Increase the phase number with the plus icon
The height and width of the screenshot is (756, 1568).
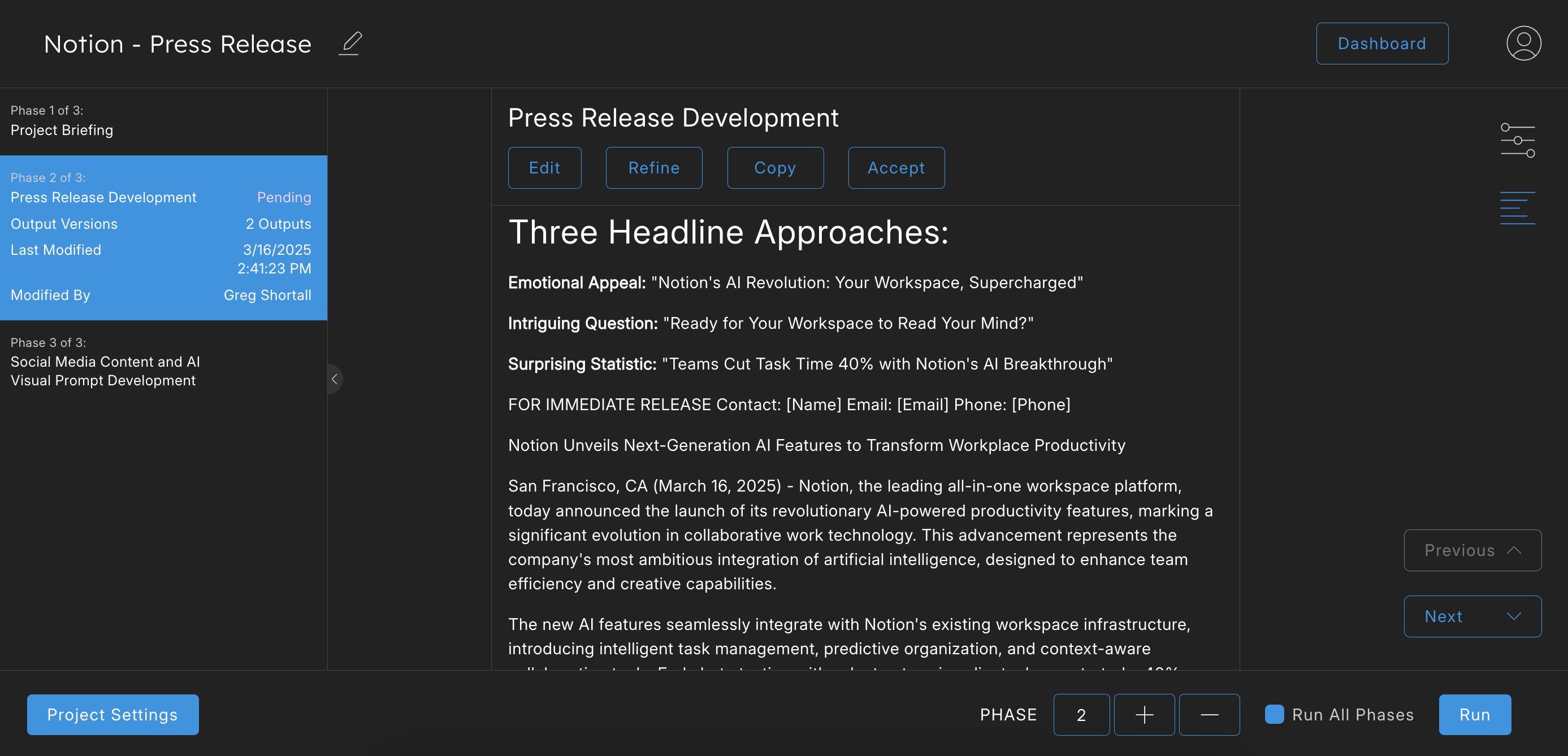point(1143,715)
